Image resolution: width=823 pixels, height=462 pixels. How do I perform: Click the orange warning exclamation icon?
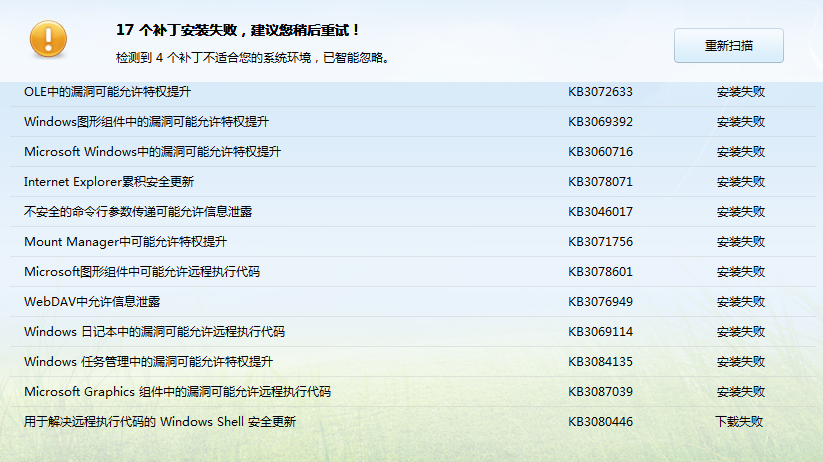[x=48, y=39]
